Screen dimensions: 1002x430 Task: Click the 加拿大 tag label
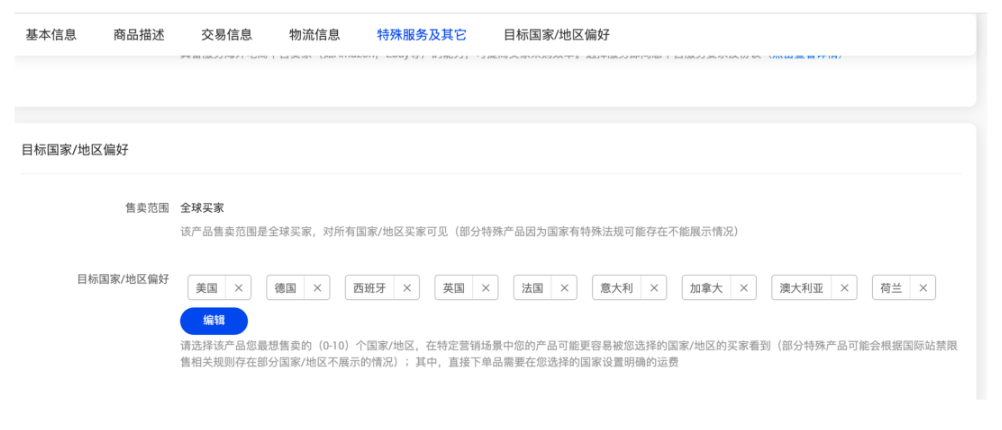pos(707,288)
